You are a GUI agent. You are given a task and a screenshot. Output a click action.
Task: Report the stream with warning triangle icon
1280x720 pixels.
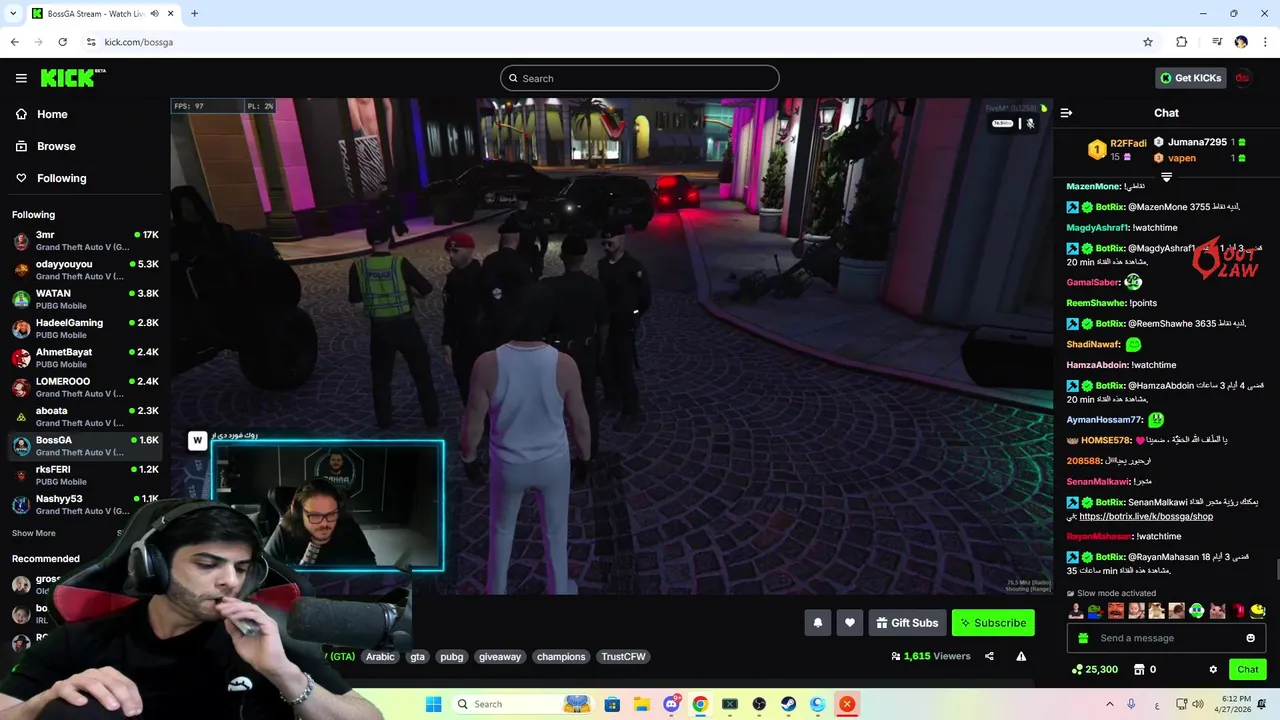click(1021, 656)
